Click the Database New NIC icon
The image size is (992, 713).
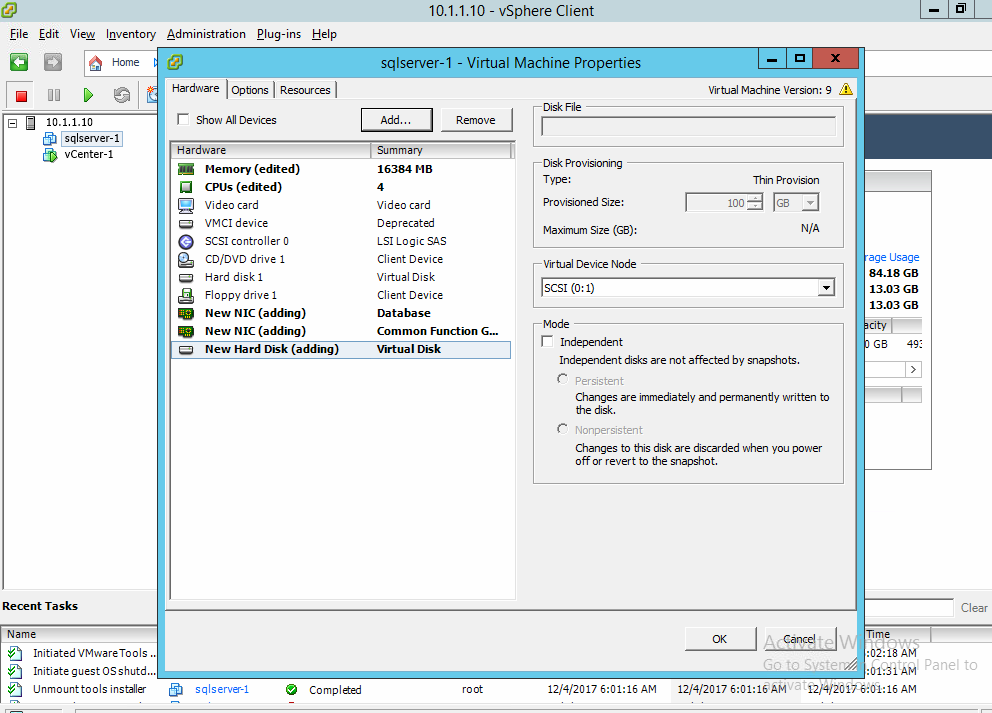tap(186, 313)
